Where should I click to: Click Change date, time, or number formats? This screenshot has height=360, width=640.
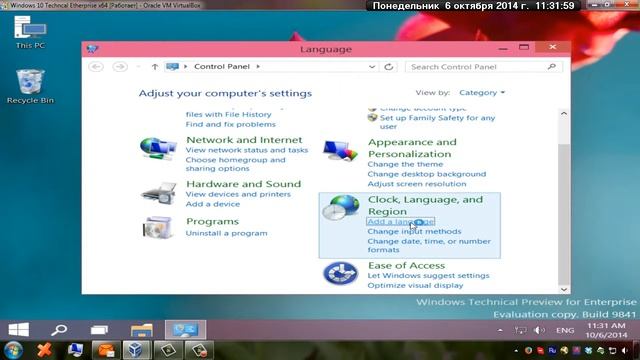coord(429,245)
